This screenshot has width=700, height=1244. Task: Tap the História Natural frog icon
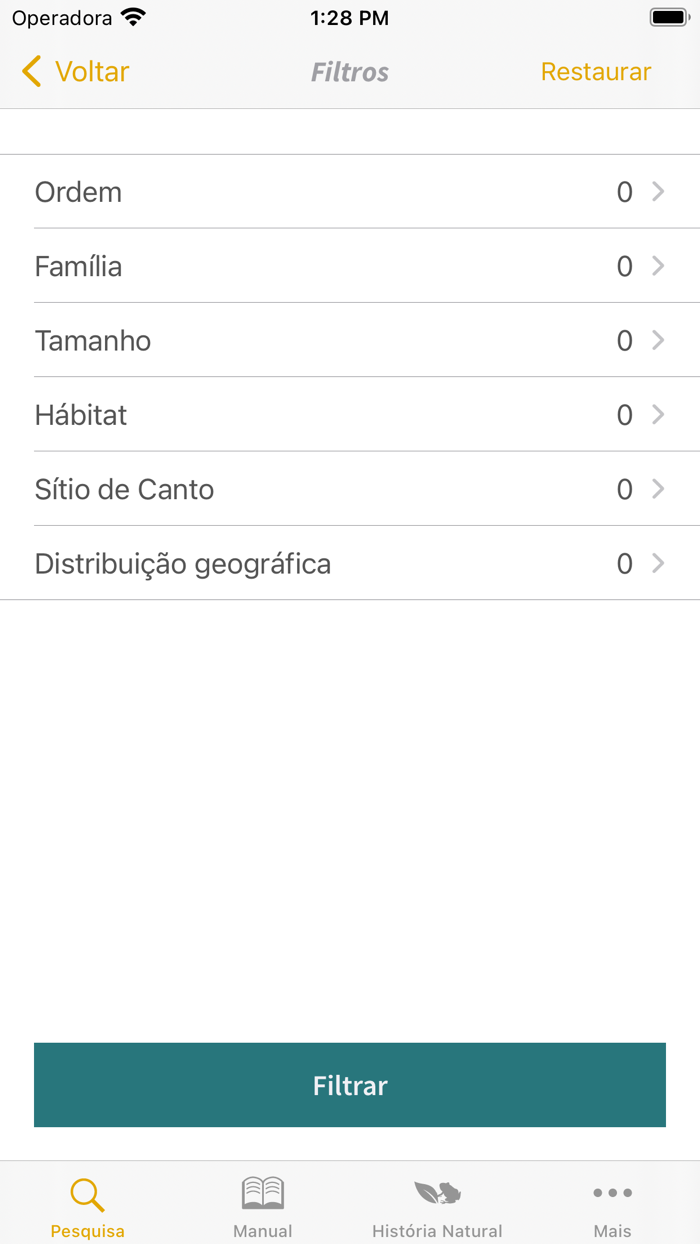[437, 1192]
